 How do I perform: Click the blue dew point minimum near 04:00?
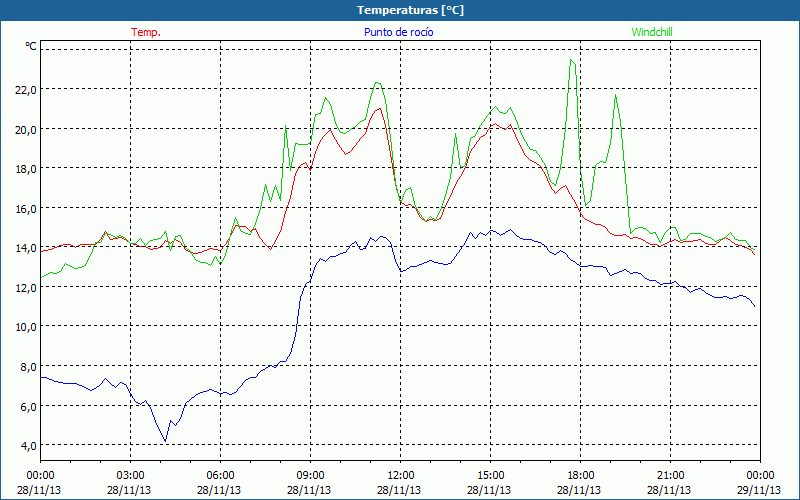(165, 441)
